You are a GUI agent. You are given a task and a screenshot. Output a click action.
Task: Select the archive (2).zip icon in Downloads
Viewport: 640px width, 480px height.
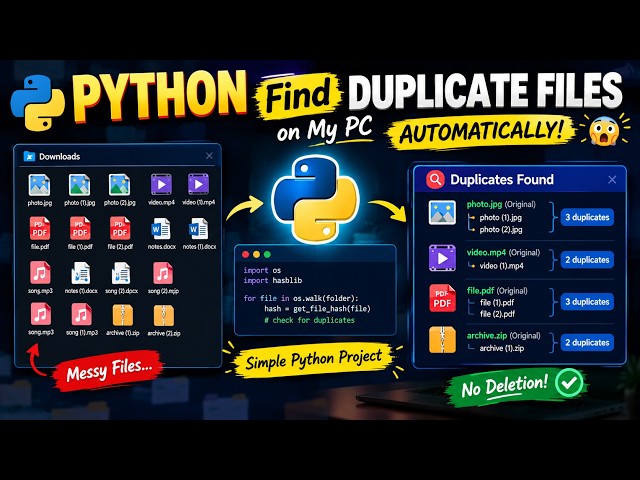click(164, 316)
